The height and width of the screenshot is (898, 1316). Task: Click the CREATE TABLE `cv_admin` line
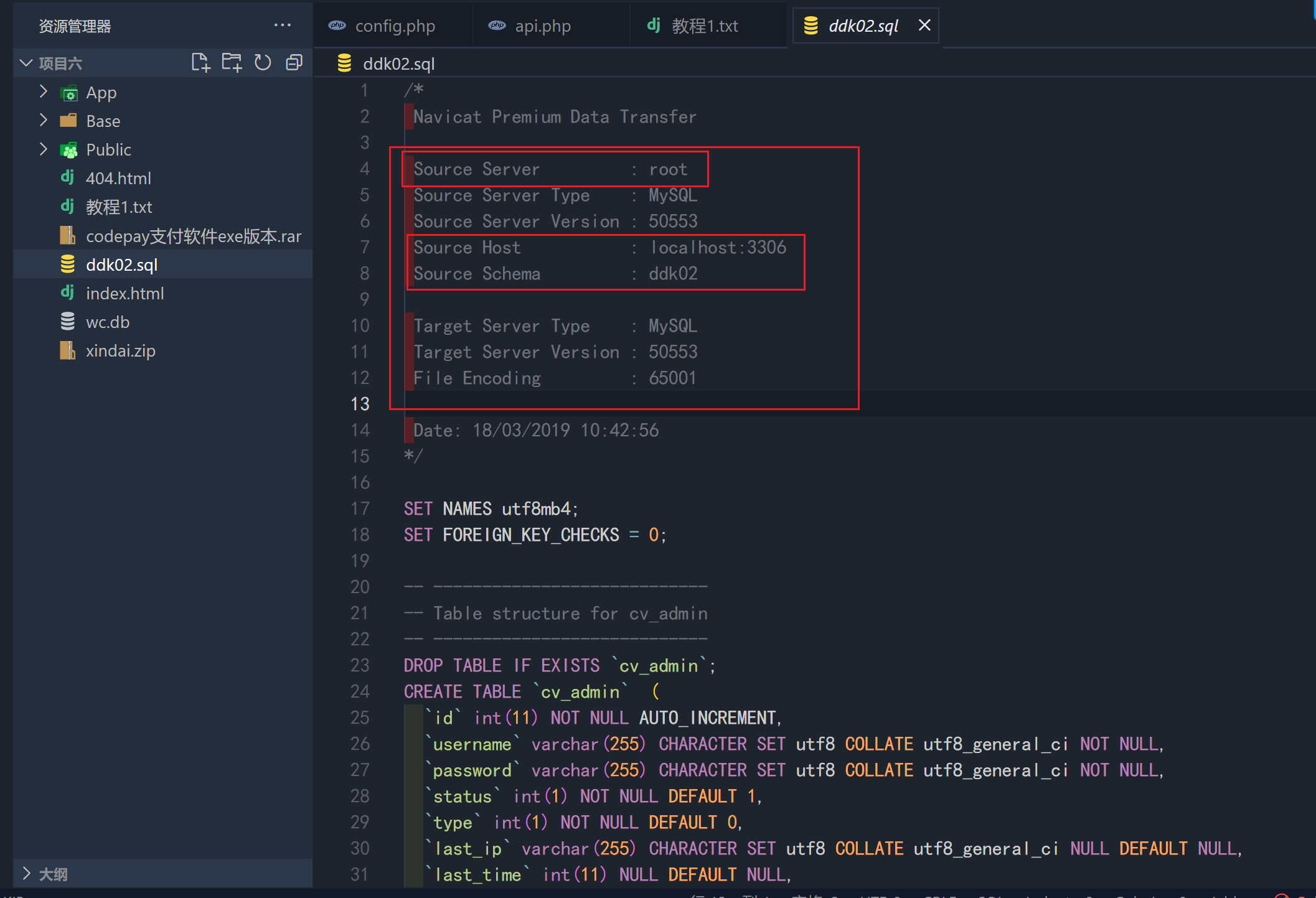click(531, 692)
